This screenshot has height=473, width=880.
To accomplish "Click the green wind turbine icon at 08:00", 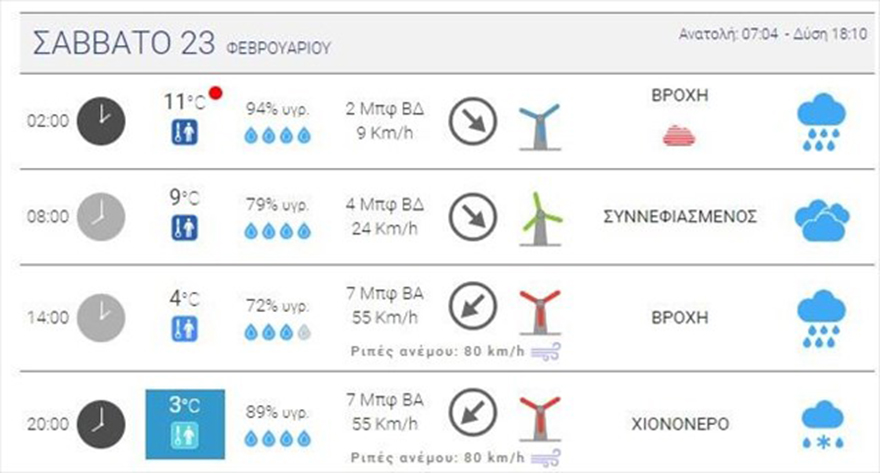I will pos(540,218).
